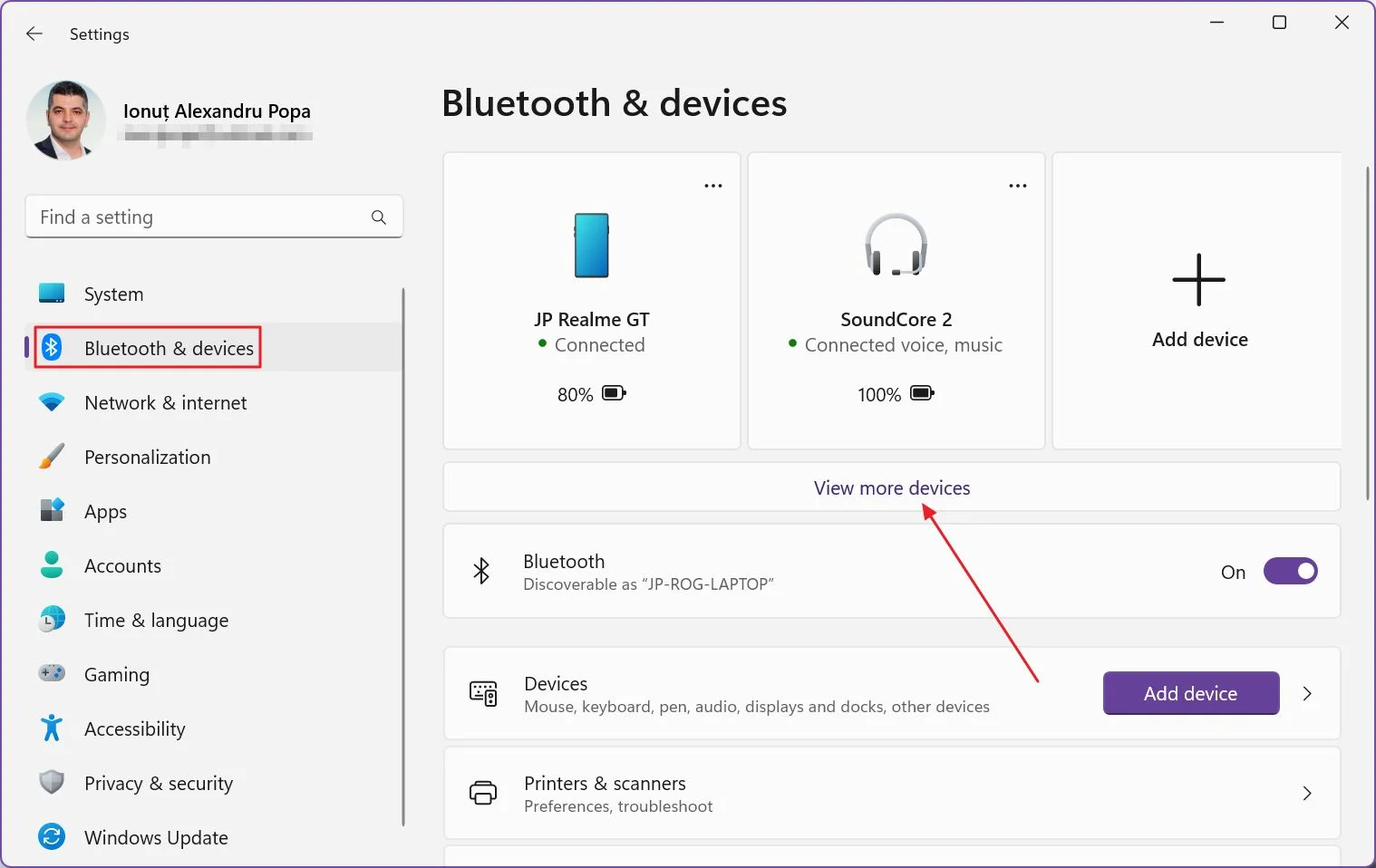Click the Bluetooth symbol in Bluetooth row
1376x868 pixels.
481,571
